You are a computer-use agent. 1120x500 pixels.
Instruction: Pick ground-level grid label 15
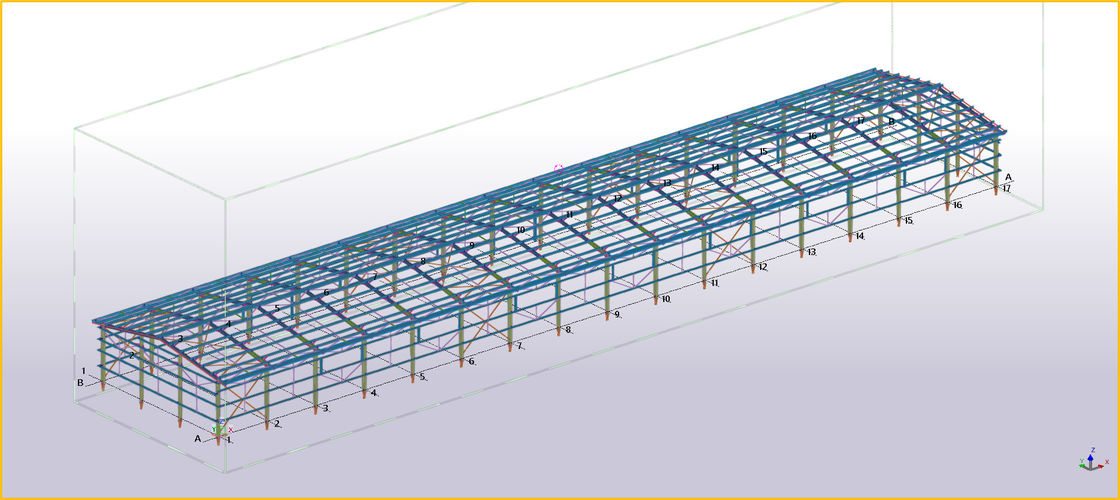coord(908,221)
